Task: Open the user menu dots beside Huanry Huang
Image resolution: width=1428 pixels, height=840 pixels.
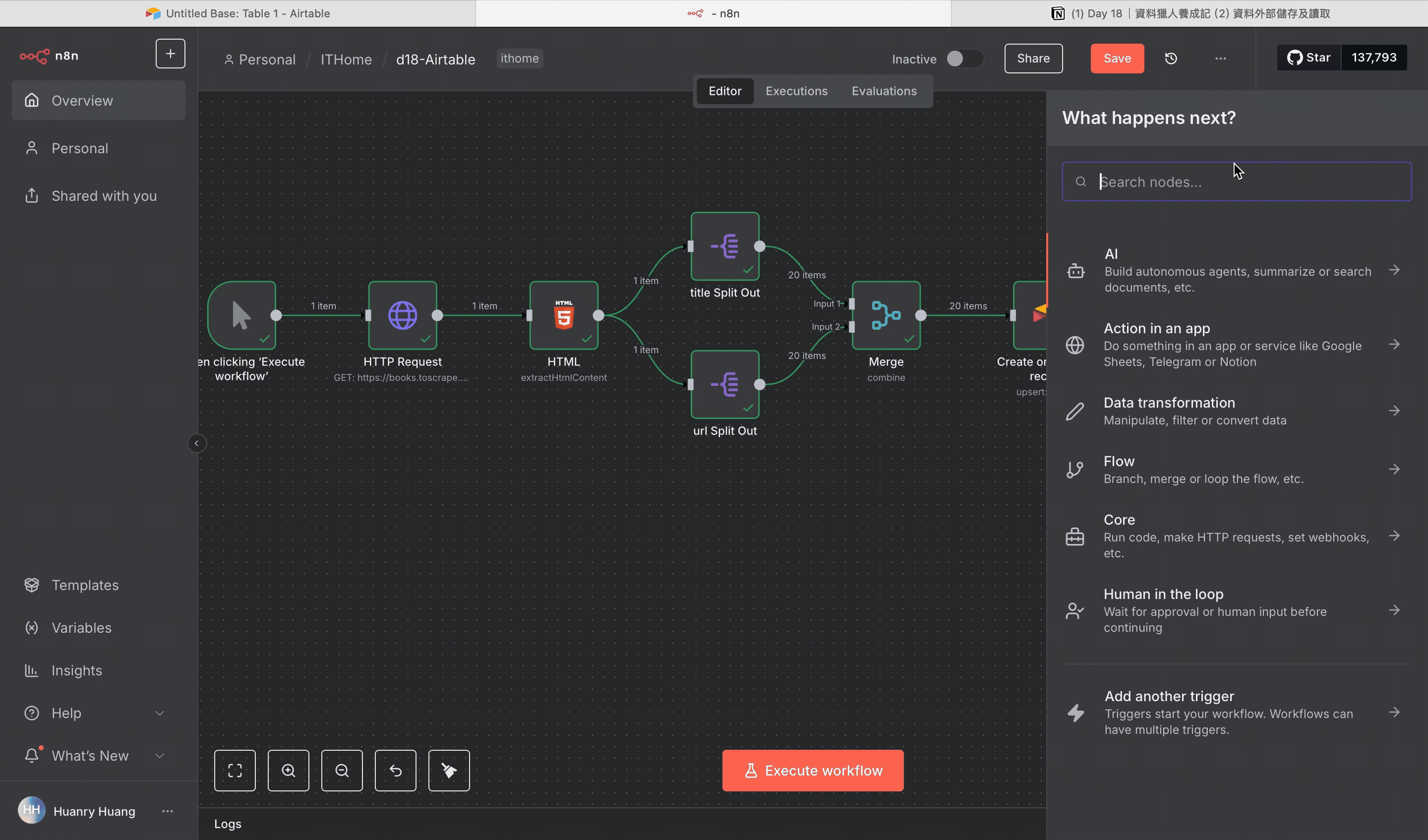Action: [167, 811]
